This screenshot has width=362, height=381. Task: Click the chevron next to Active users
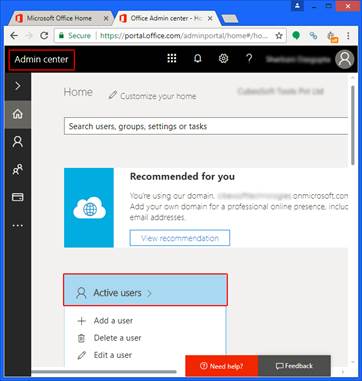pos(149,293)
